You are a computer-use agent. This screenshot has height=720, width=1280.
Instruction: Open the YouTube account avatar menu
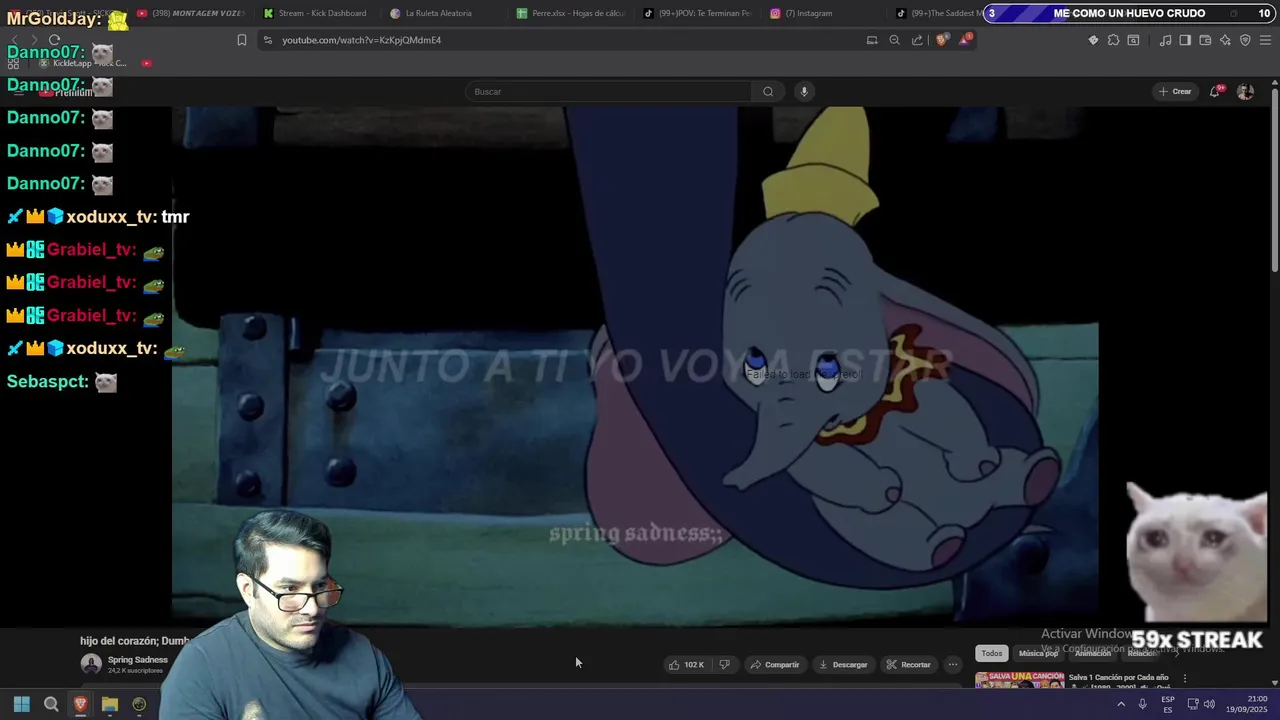pos(1245,91)
